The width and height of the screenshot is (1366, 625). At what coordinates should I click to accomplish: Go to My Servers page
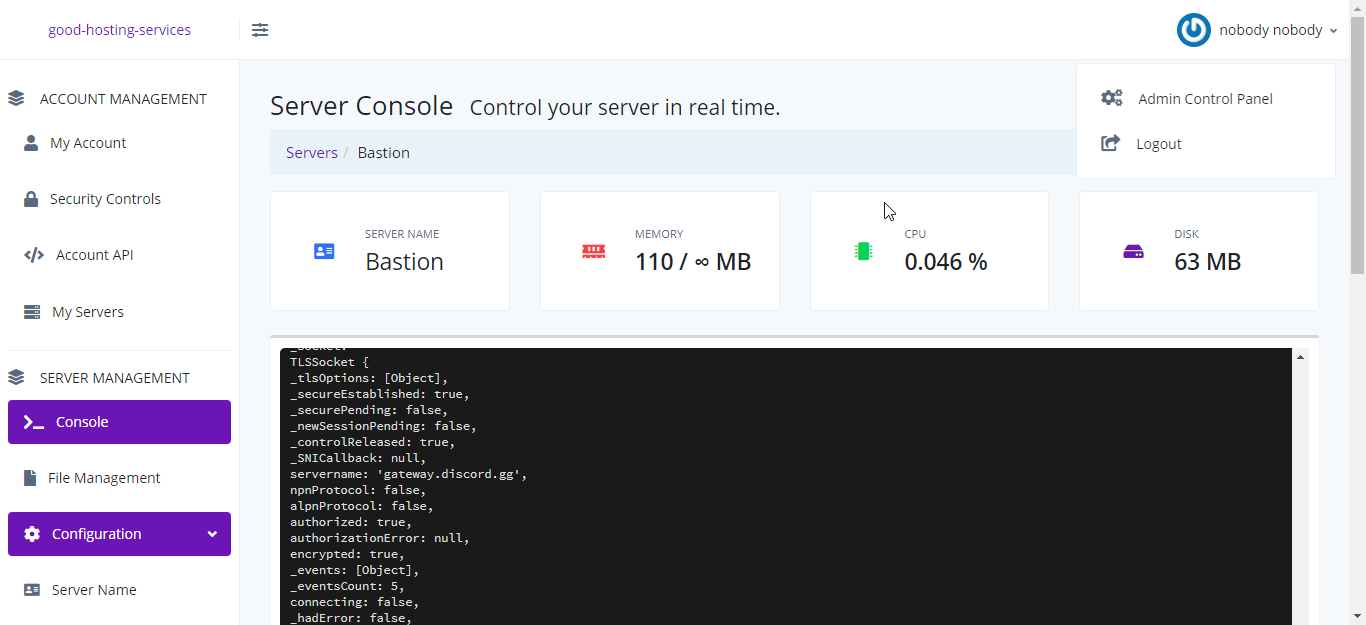click(x=88, y=312)
